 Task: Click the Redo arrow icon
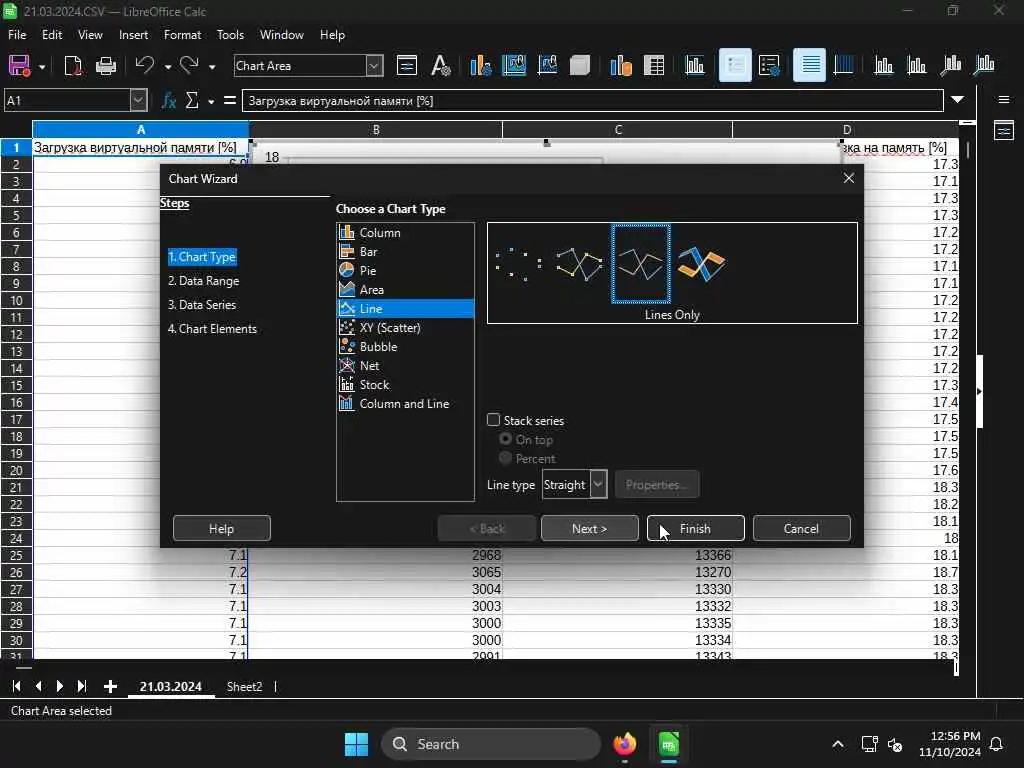[189, 65]
